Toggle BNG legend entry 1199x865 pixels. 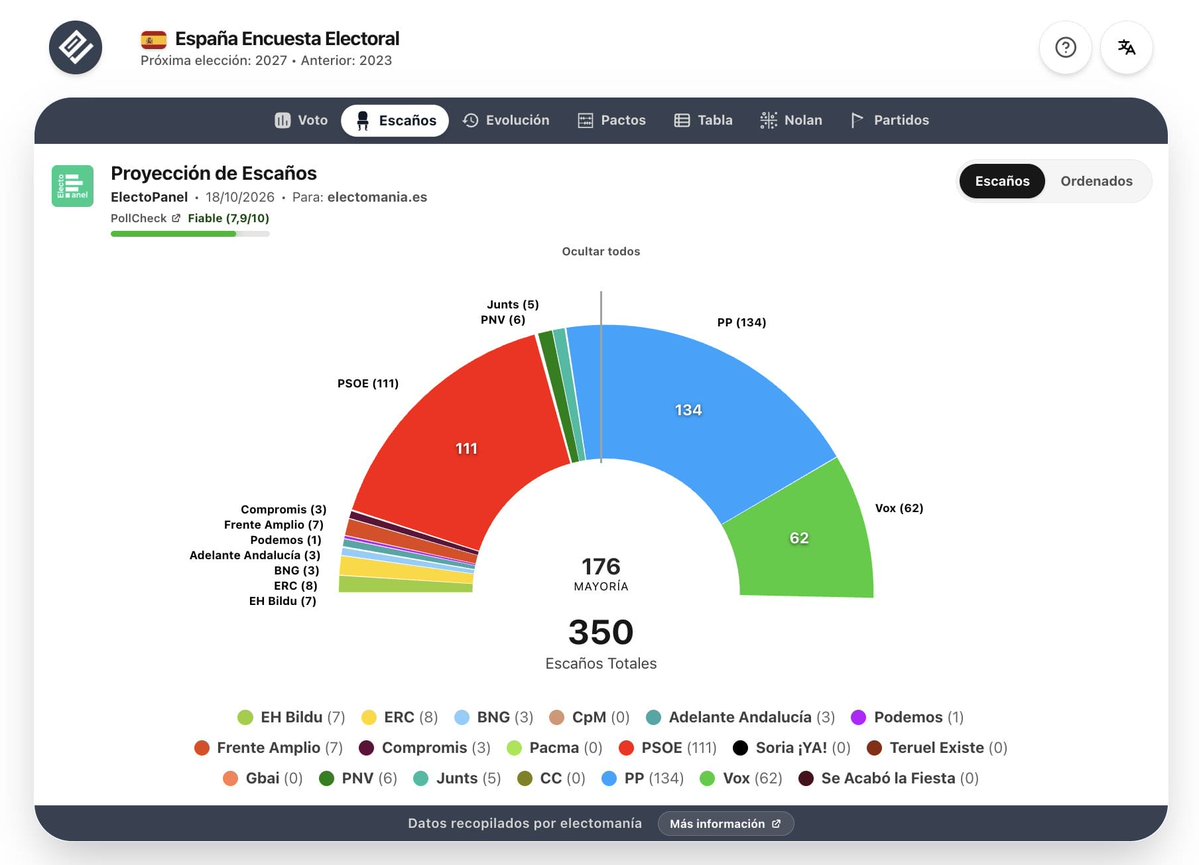(x=493, y=717)
